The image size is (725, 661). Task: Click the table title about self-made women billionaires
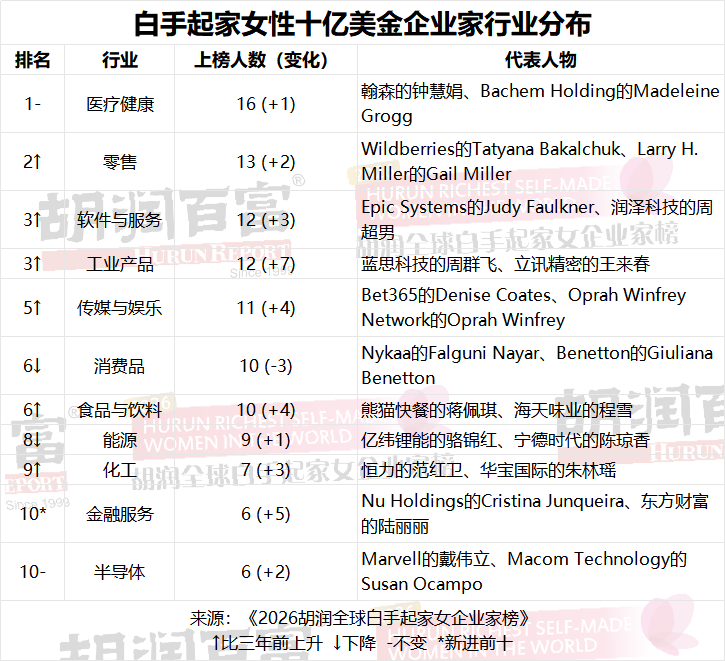point(362,22)
